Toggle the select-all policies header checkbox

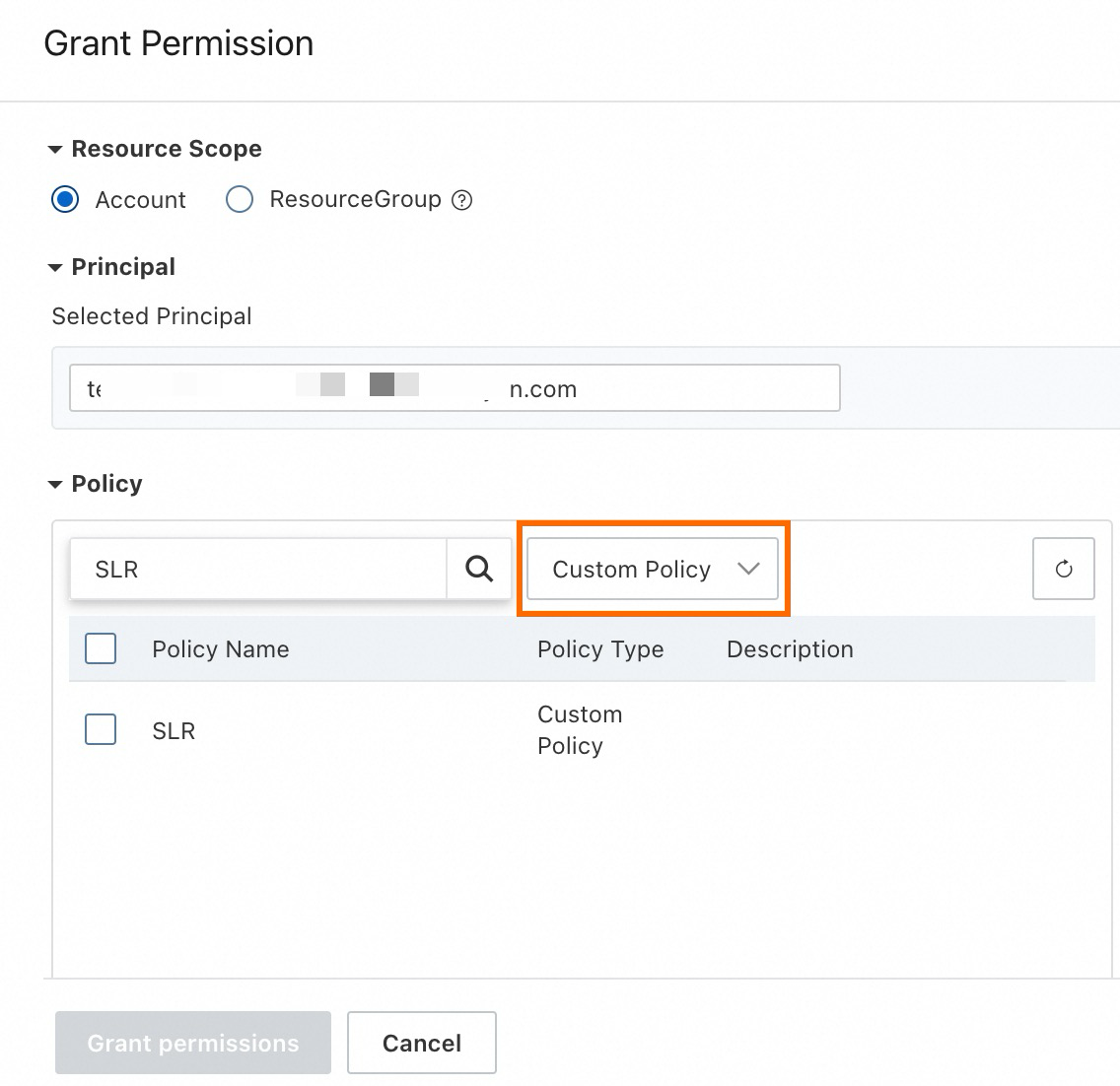click(101, 648)
